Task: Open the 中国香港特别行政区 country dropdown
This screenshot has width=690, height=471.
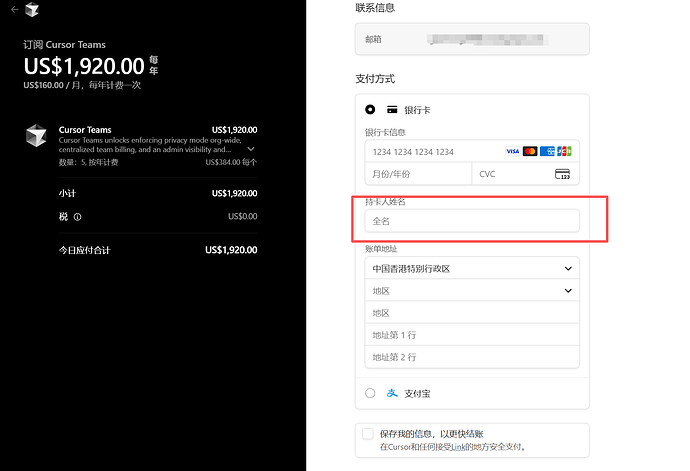Action: [x=472, y=269]
